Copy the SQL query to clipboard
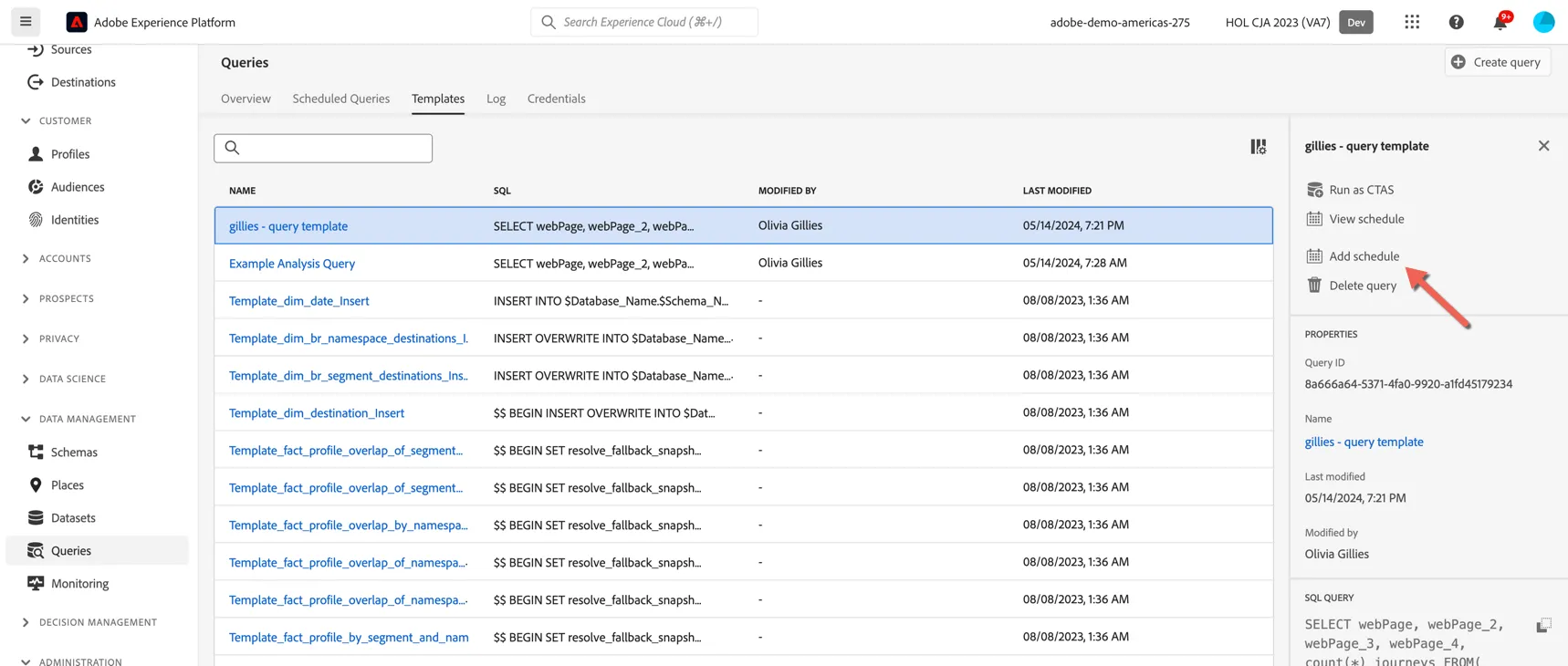 click(x=1543, y=625)
